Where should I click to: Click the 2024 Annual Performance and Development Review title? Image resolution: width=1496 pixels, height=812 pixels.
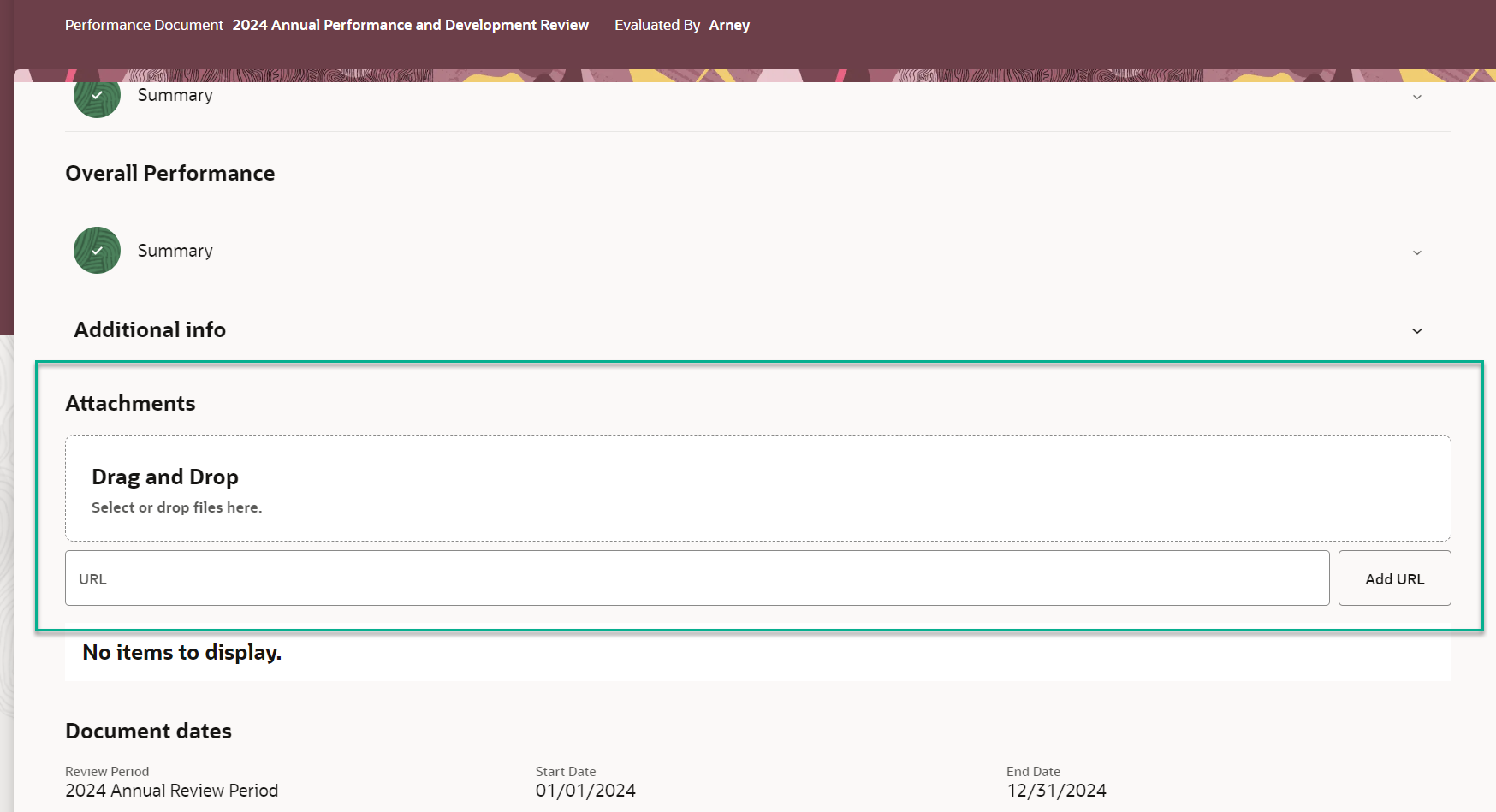coord(409,25)
